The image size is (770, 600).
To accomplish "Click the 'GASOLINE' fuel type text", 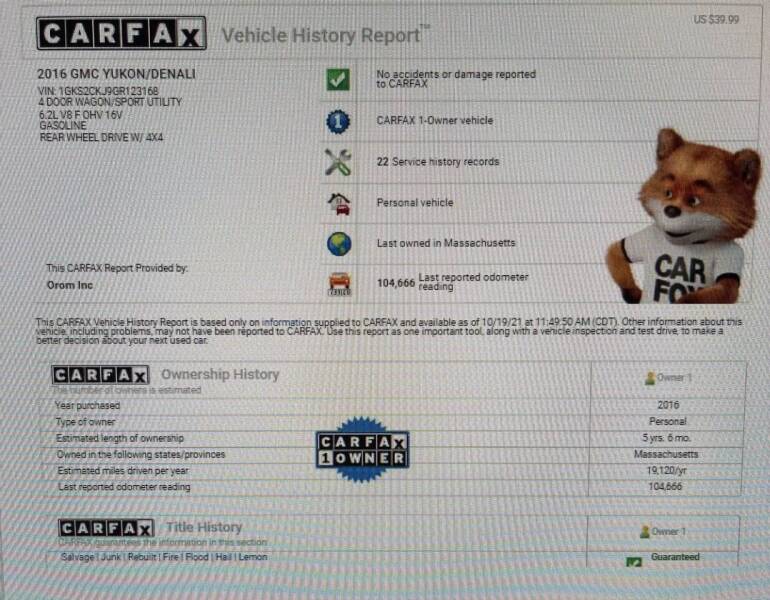I will point(63,126).
